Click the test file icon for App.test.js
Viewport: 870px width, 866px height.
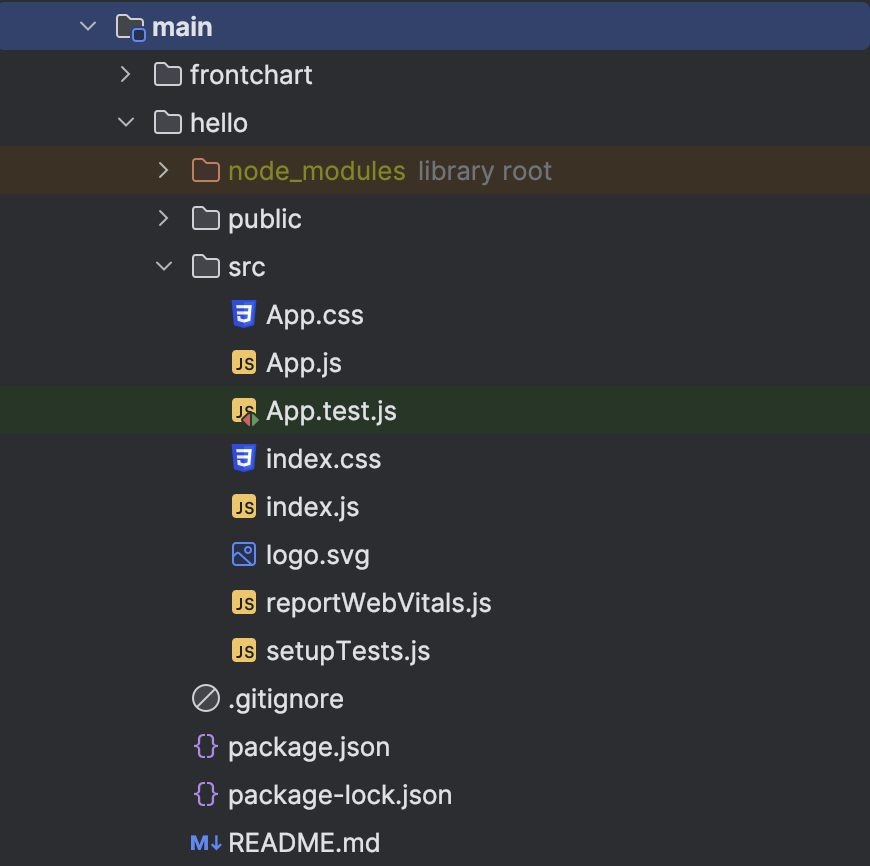point(244,411)
